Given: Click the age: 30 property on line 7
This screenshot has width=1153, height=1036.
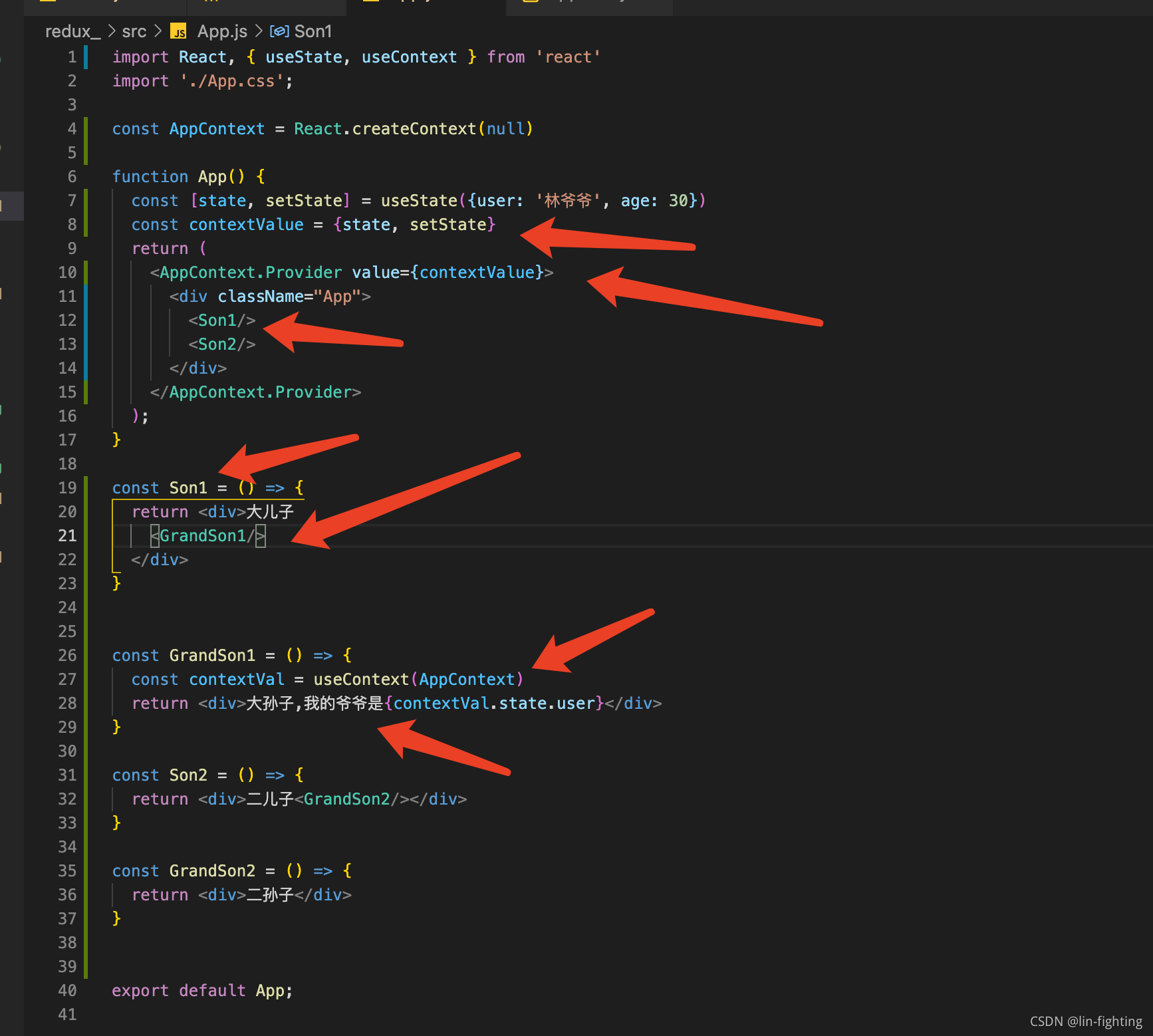Looking at the screenshot, I should pyautogui.click(x=654, y=201).
